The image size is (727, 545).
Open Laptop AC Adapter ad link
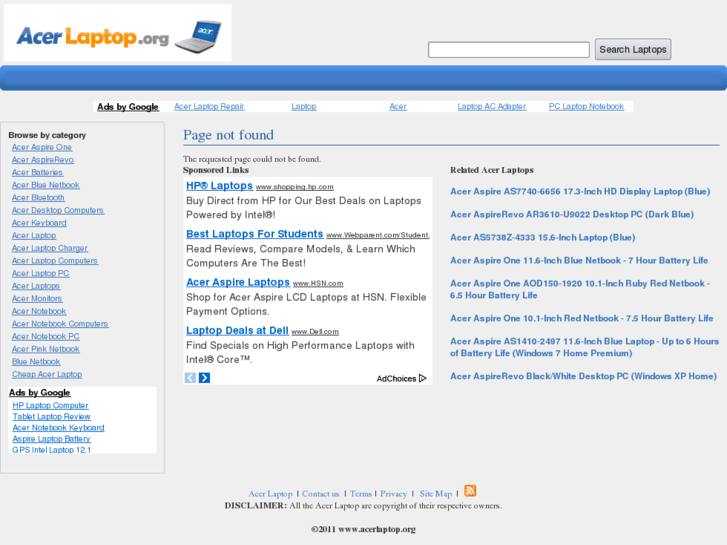click(x=491, y=106)
